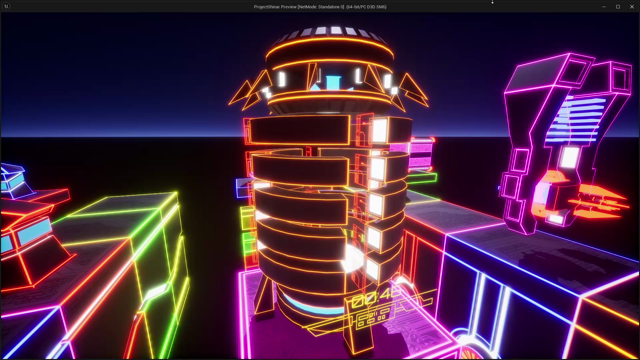Click the orange triangular spikes on tower's right

(x=412, y=92)
